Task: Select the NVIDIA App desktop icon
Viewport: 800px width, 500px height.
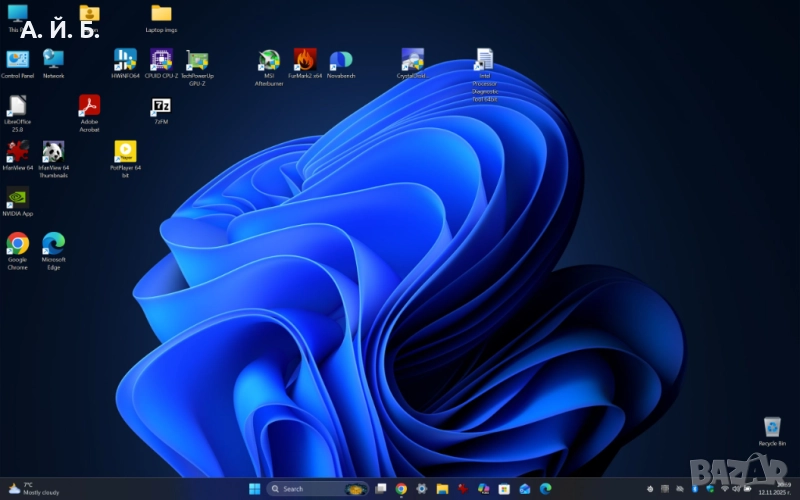Action: coord(17,198)
